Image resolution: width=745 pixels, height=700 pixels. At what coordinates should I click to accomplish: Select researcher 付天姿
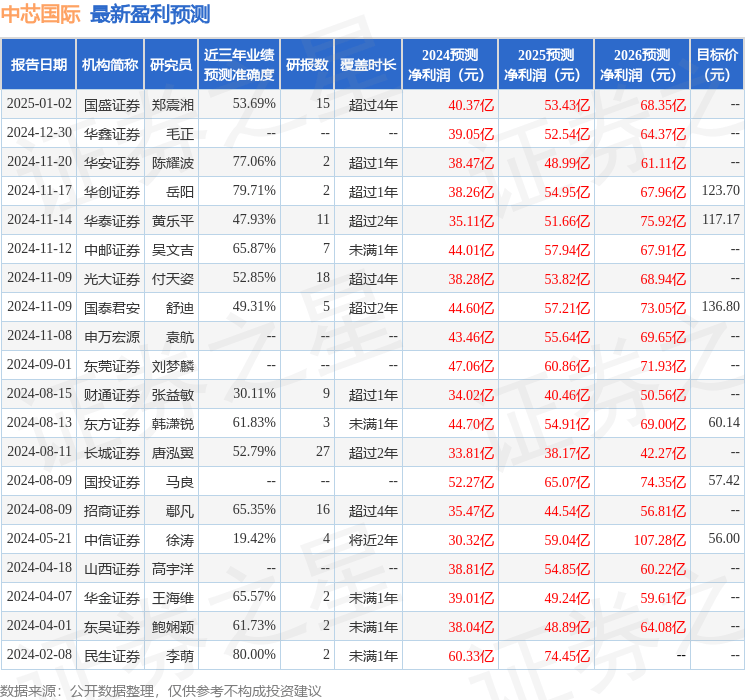coord(172,278)
